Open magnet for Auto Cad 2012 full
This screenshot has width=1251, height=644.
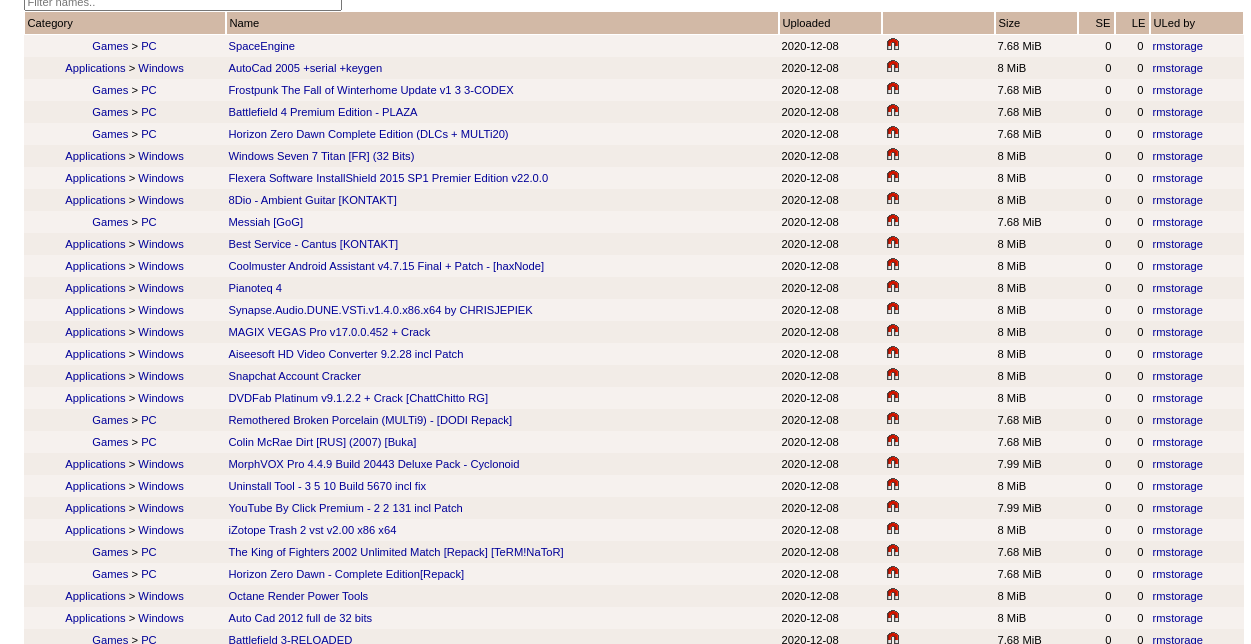click(893, 617)
